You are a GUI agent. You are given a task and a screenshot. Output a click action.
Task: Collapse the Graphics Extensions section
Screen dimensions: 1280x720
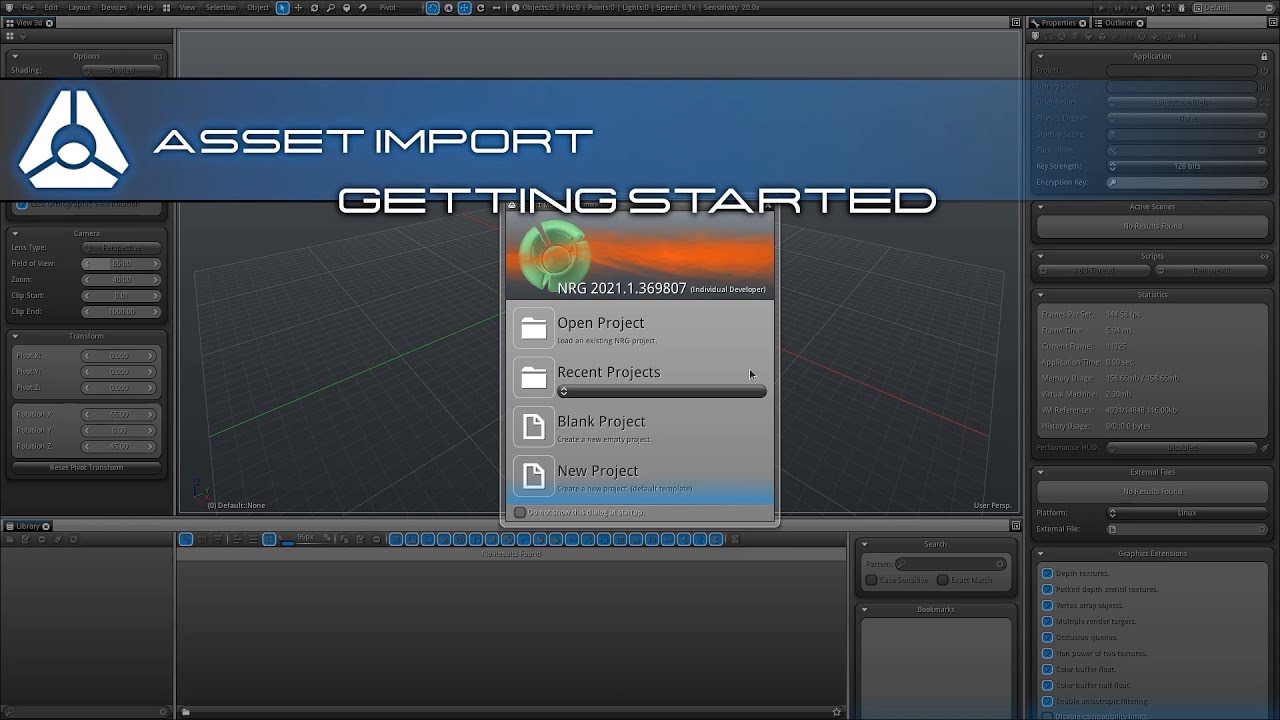click(x=1040, y=554)
